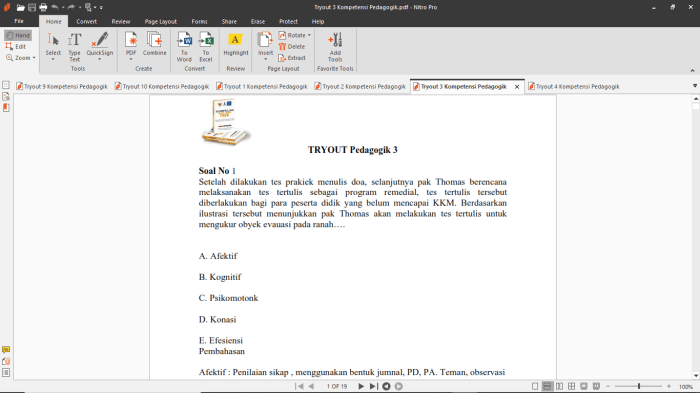Open the bottom-most panel icon in left sidebar

point(6,372)
